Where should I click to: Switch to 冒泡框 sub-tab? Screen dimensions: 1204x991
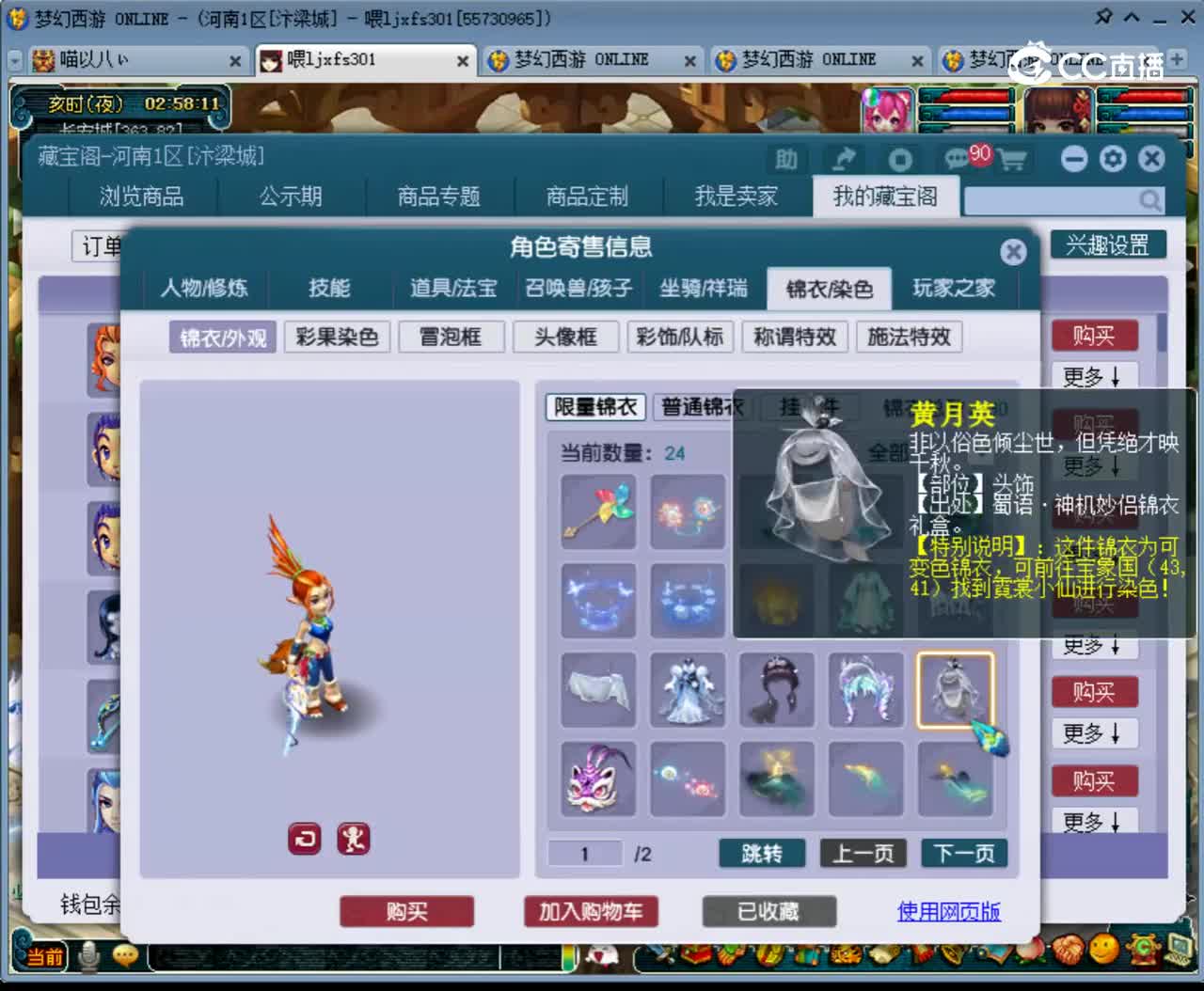click(x=451, y=337)
